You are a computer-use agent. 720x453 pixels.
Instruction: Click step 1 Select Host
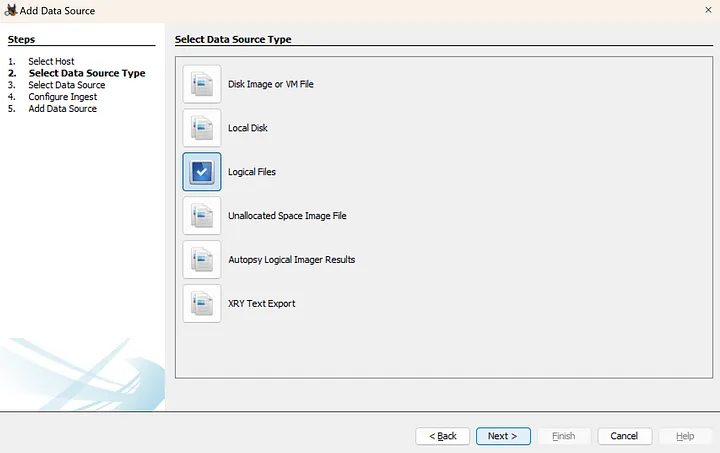point(51,62)
